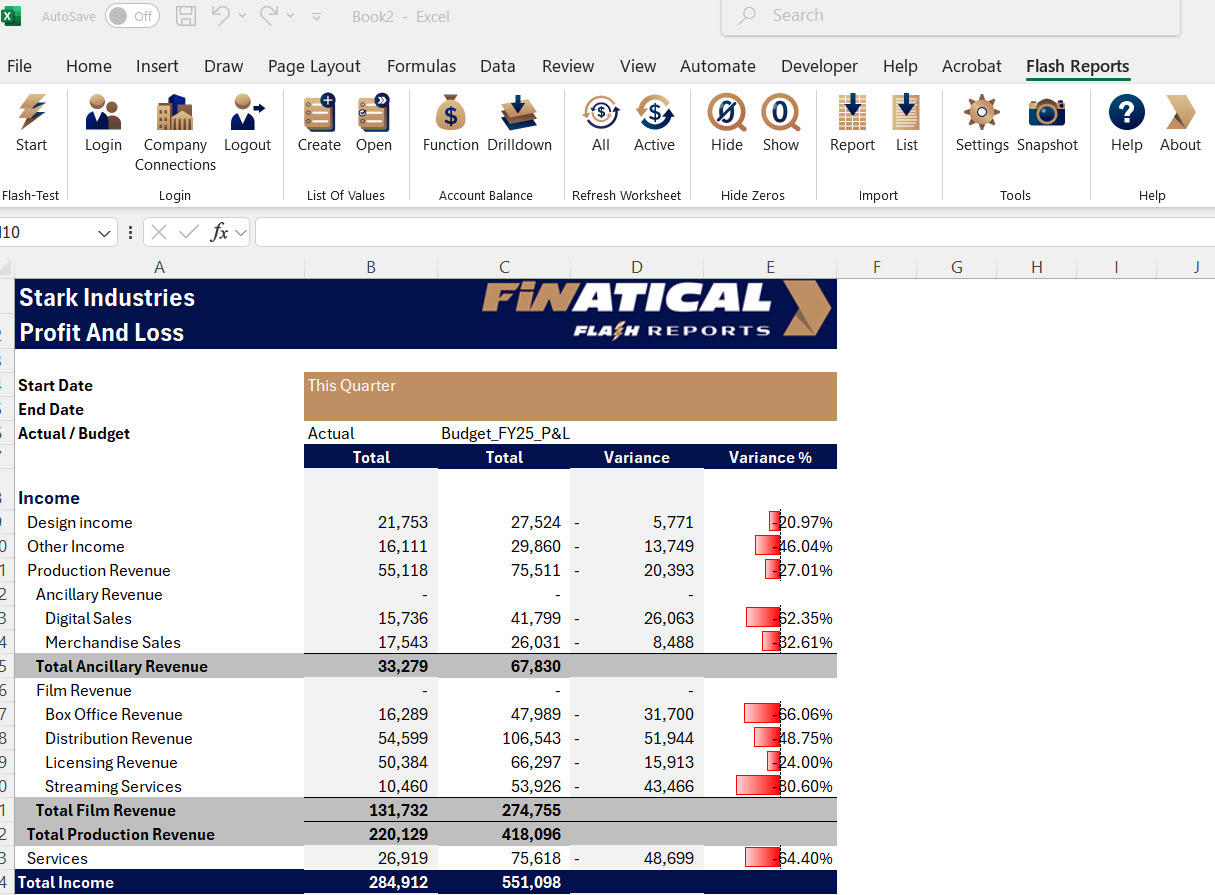The width and height of the screenshot is (1215, 895).
Task: Click the Start flash icon
Action: (x=31, y=112)
